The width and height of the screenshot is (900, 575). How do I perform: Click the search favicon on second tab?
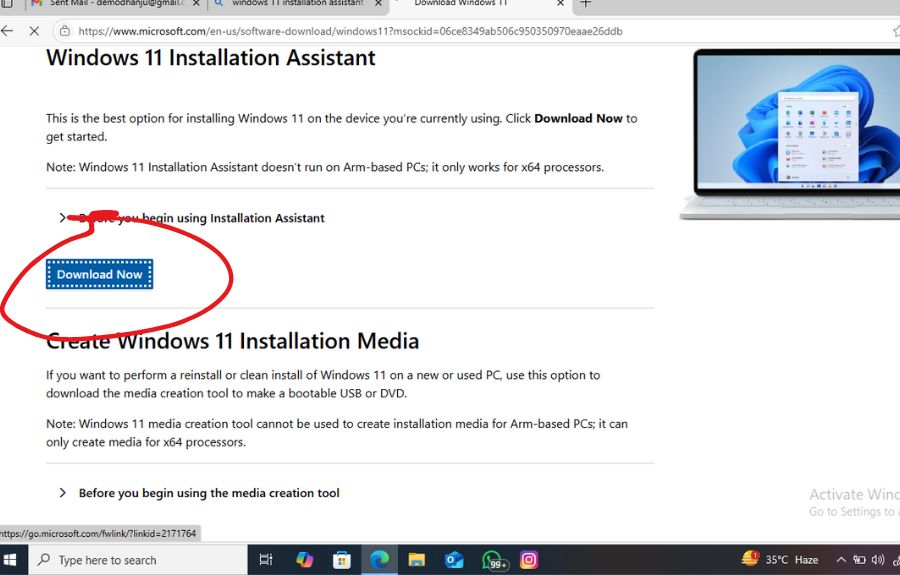pyautogui.click(x=219, y=3)
